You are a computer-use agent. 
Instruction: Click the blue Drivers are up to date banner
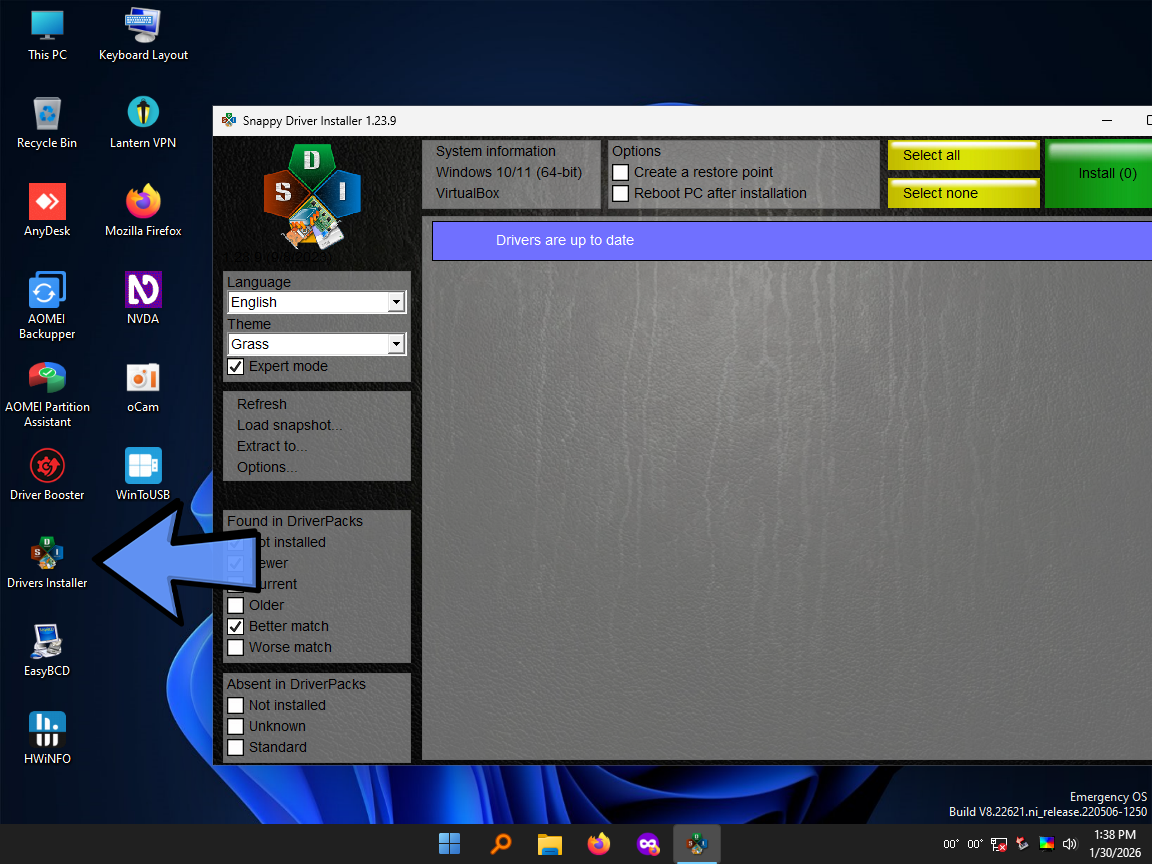point(790,240)
